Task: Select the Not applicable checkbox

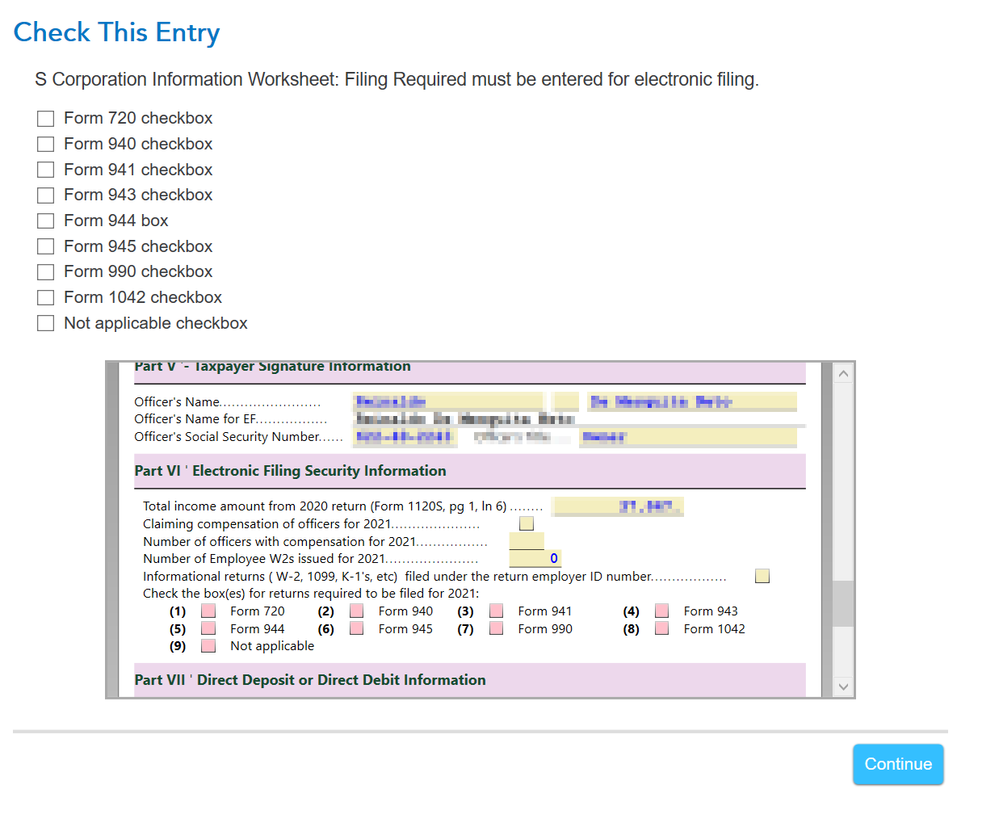Action: click(x=45, y=322)
